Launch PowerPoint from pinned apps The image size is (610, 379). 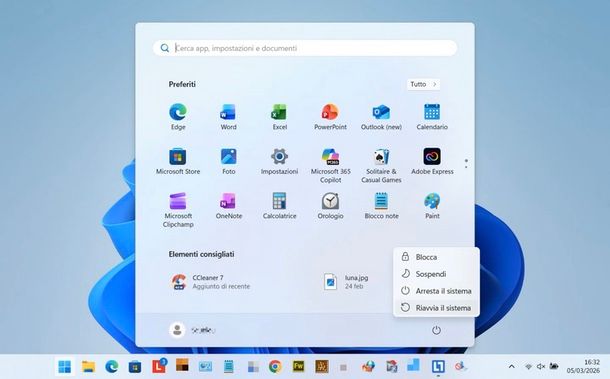[330, 116]
